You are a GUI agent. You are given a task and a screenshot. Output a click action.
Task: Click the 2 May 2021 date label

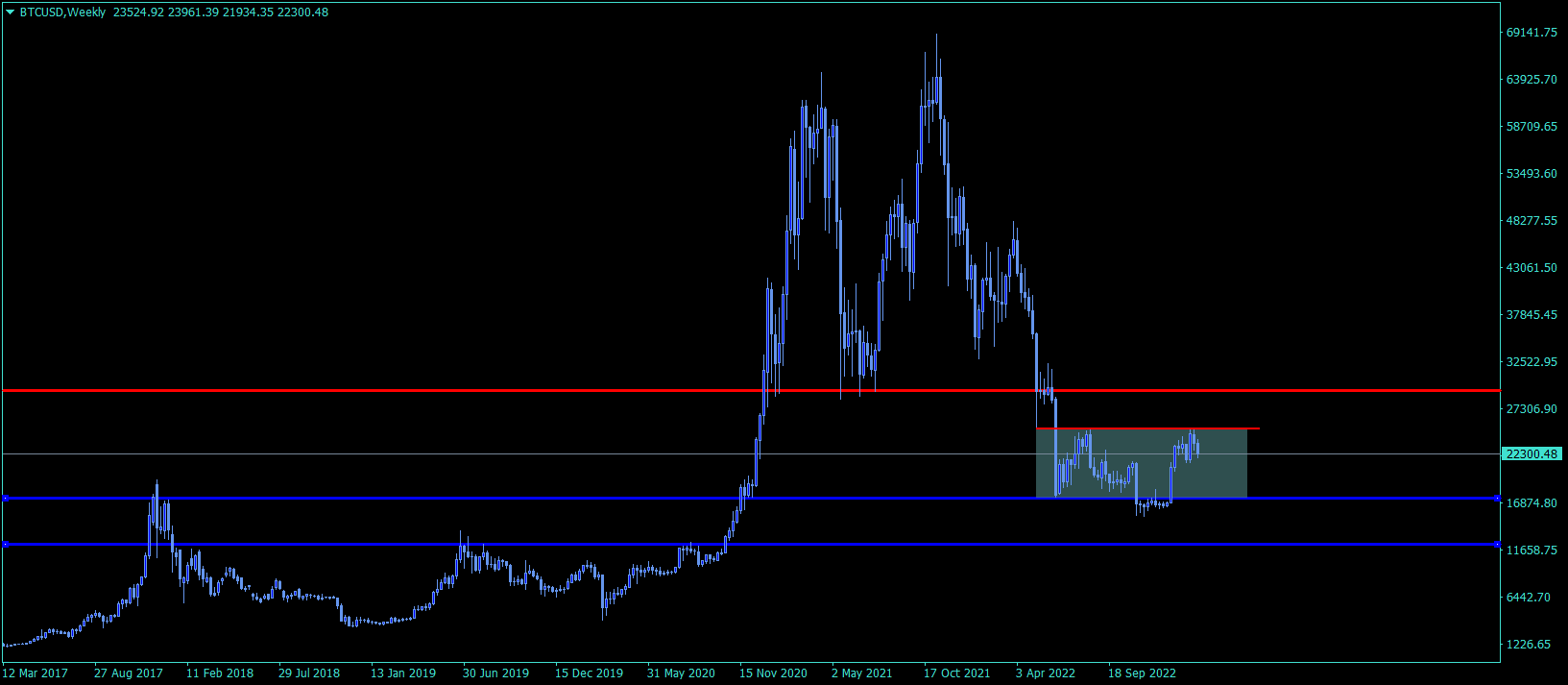click(x=862, y=673)
